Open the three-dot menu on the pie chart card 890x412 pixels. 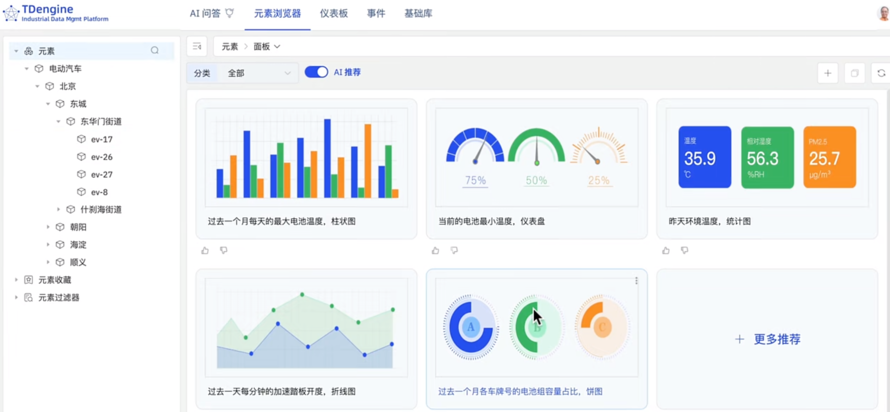[636, 281]
